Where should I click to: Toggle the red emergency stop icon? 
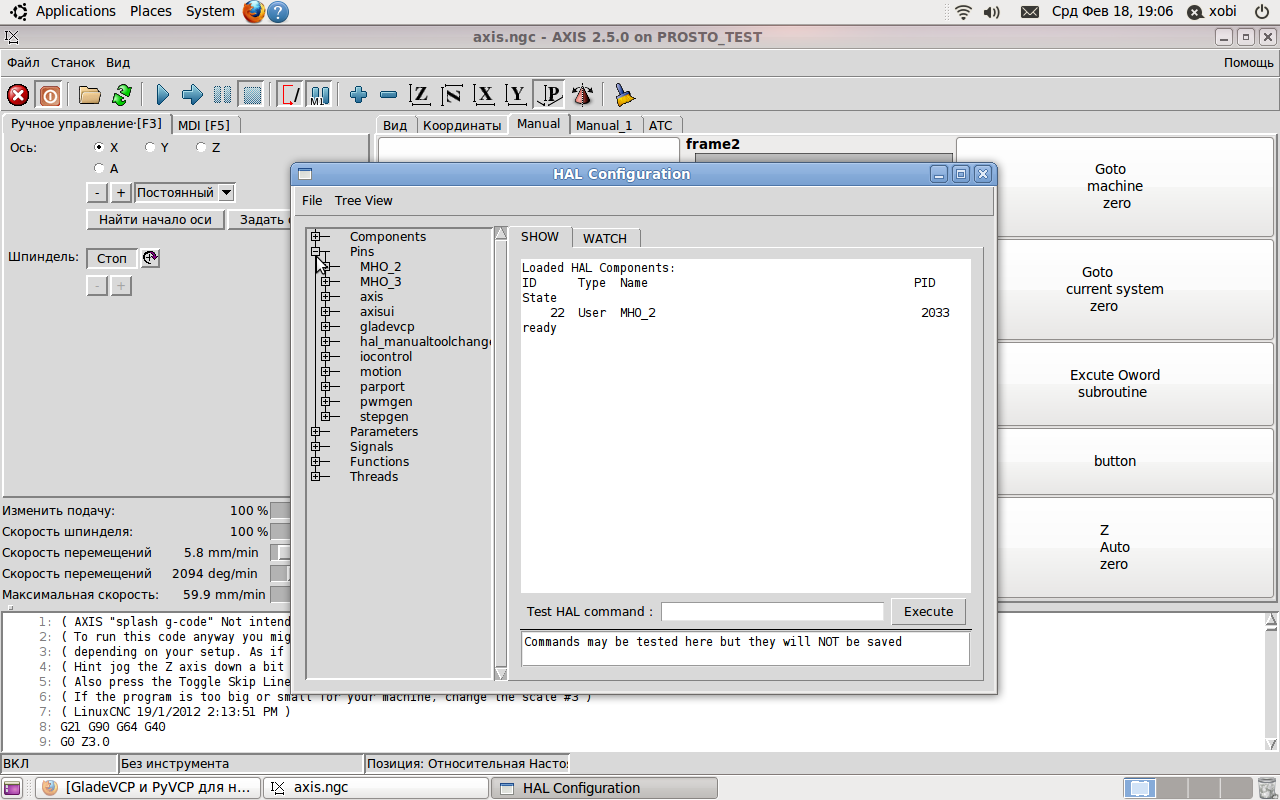18,95
